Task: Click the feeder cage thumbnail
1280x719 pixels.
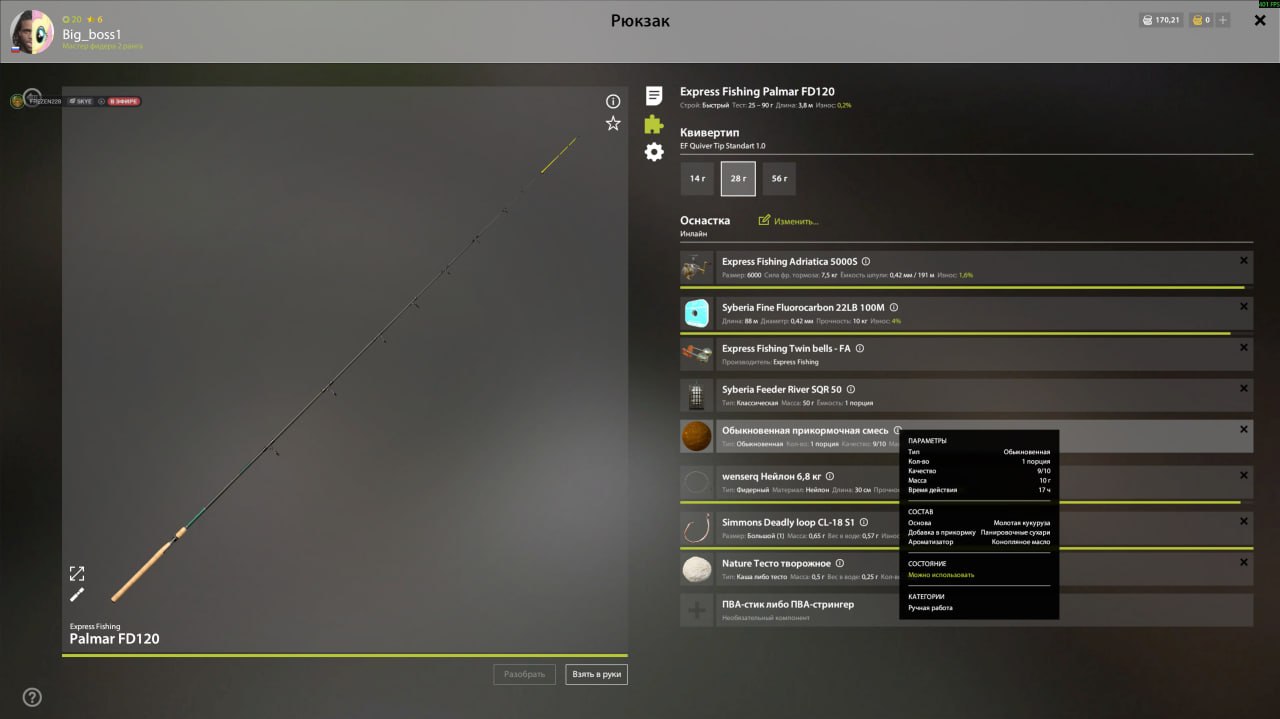Action: coord(697,395)
